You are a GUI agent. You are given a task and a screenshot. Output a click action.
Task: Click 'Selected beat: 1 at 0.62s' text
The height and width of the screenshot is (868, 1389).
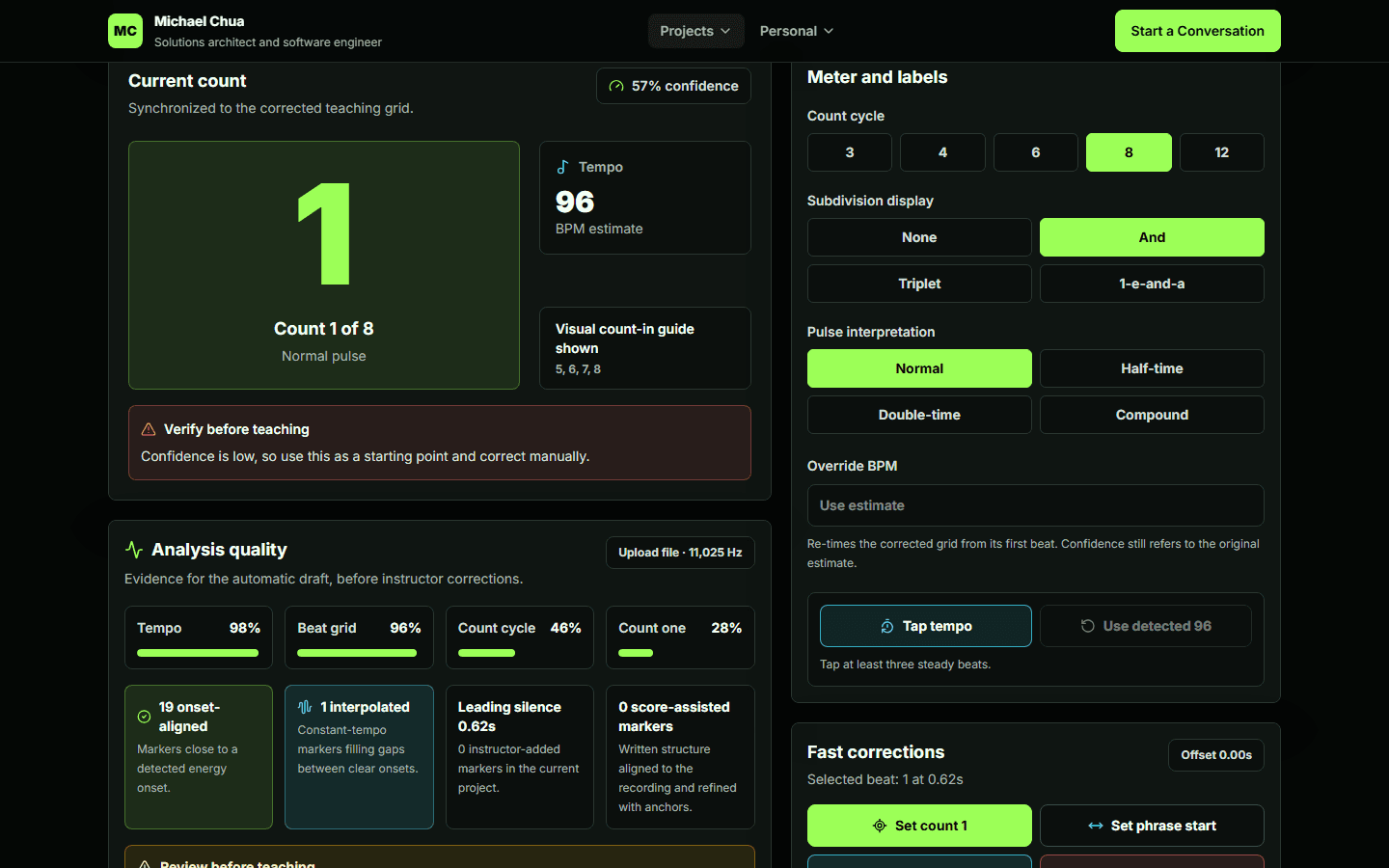tap(885, 779)
